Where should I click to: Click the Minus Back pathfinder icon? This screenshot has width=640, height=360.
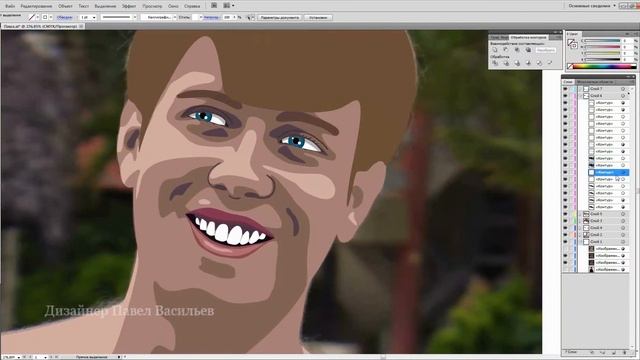(550, 62)
